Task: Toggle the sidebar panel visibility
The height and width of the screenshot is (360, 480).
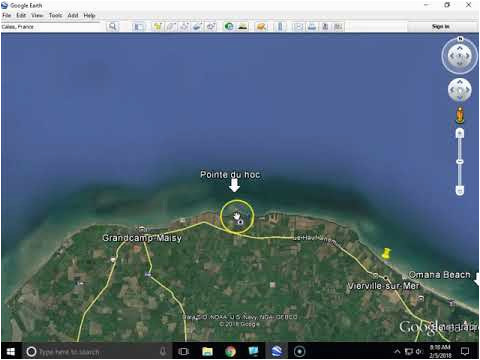Action: [139, 27]
